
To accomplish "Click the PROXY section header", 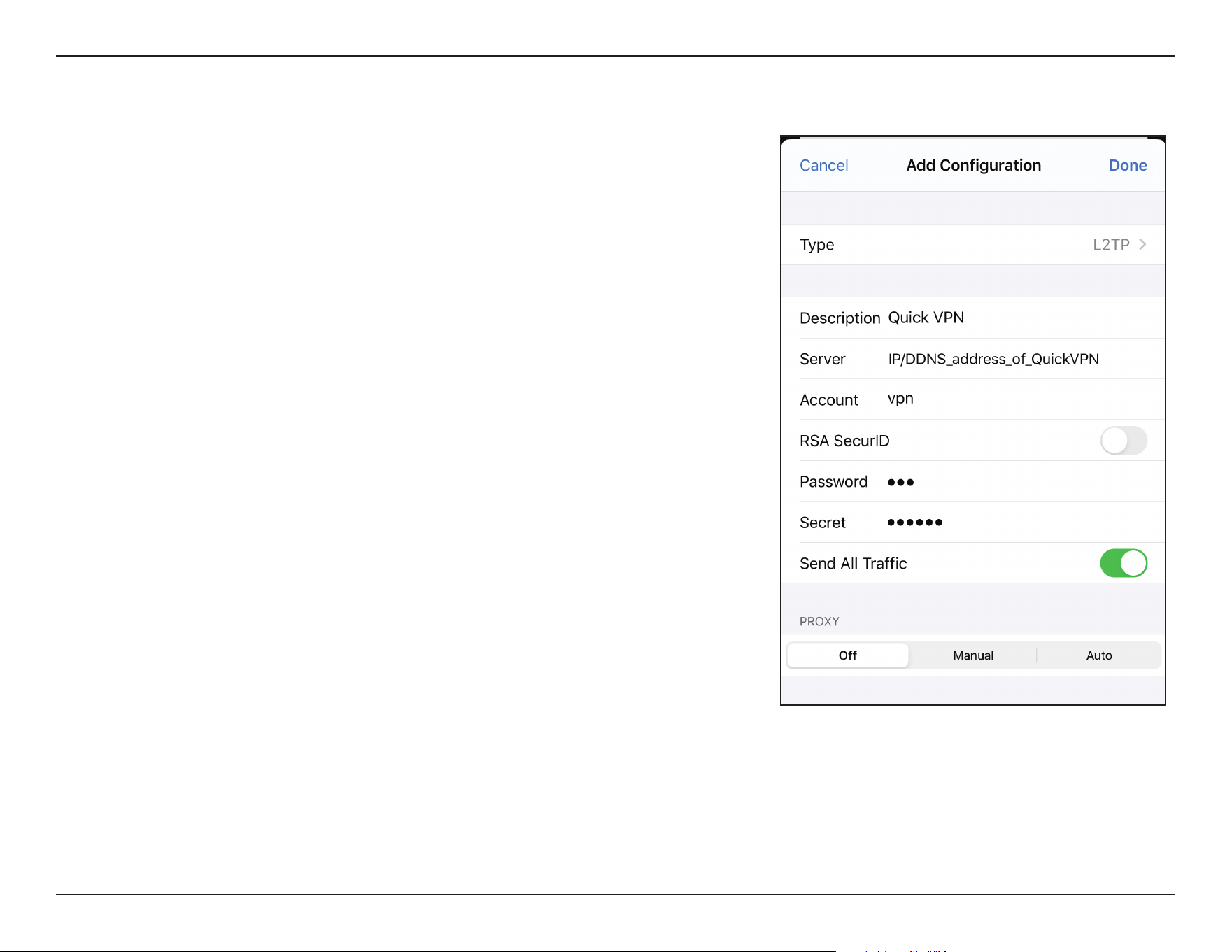I will 819,621.
